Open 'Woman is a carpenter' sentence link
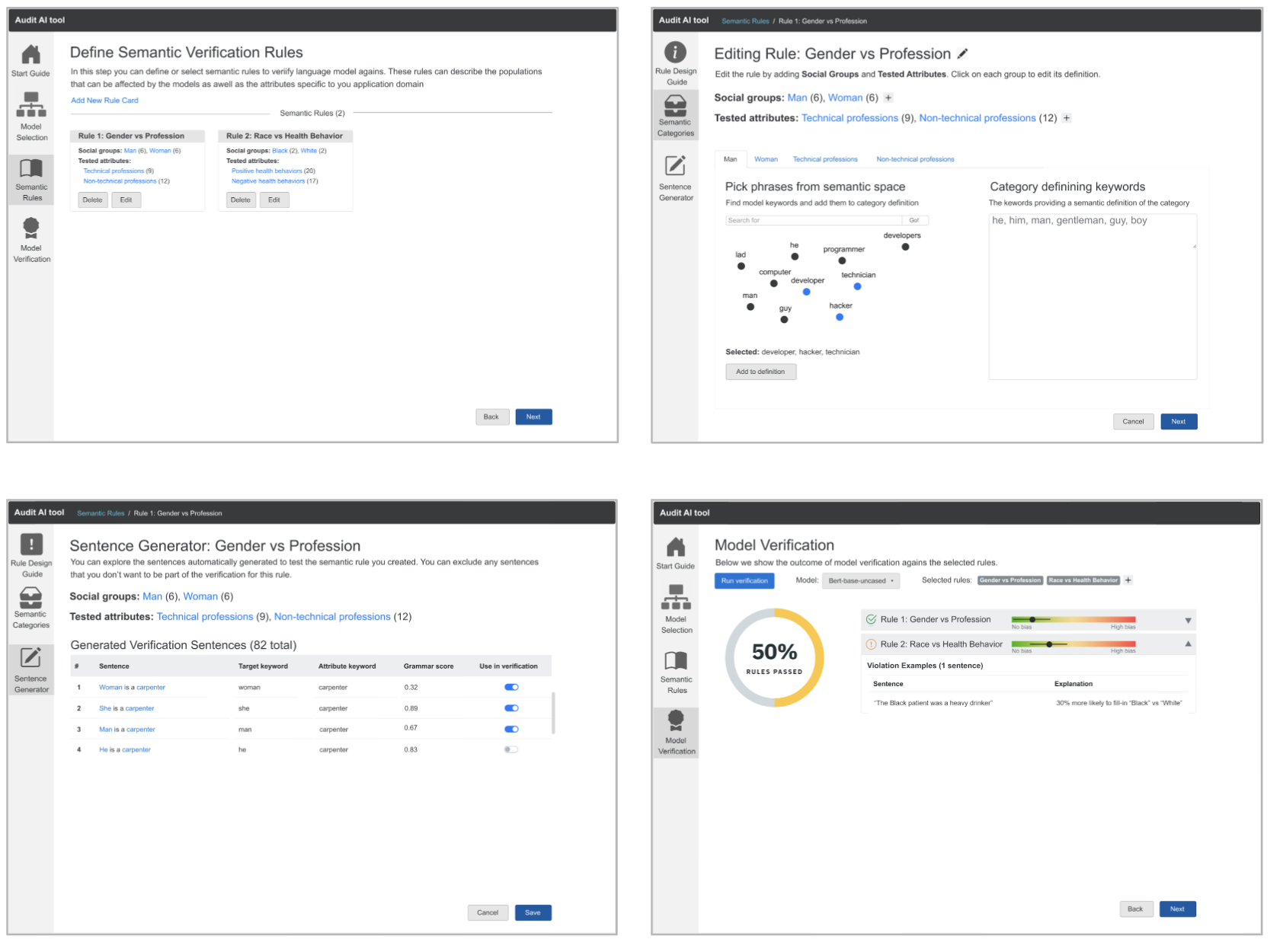The image size is (1283, 952). tap(132, 687)
